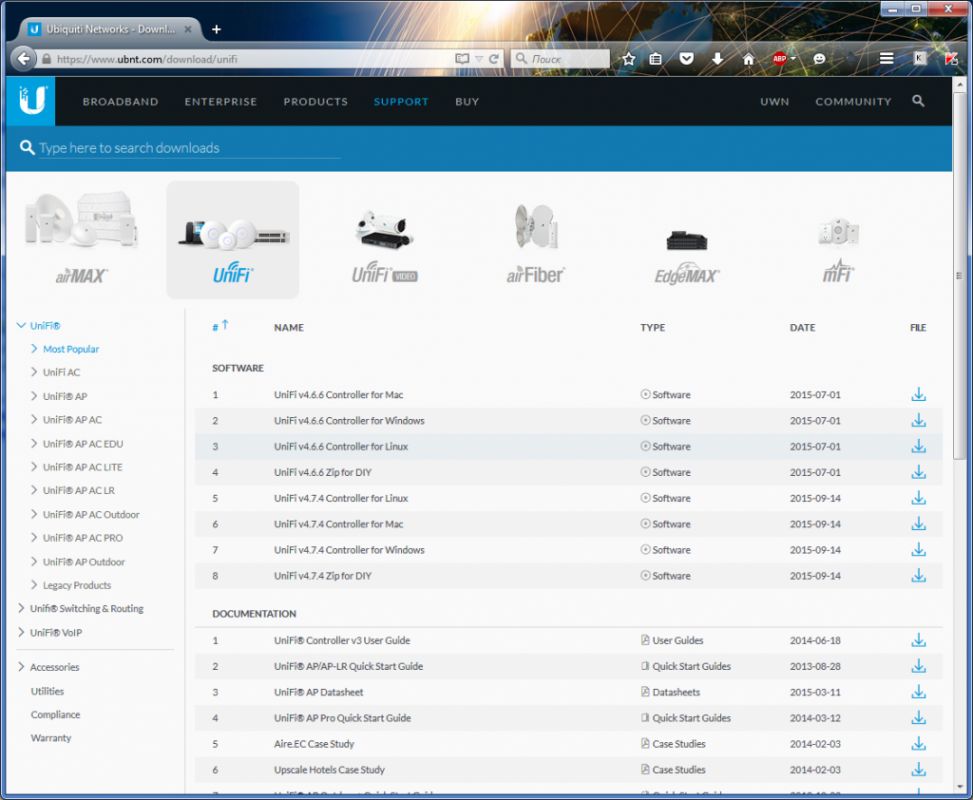Click the Ubiquiti logo home icon
This screenshot has width=973, height=800.
30,101
